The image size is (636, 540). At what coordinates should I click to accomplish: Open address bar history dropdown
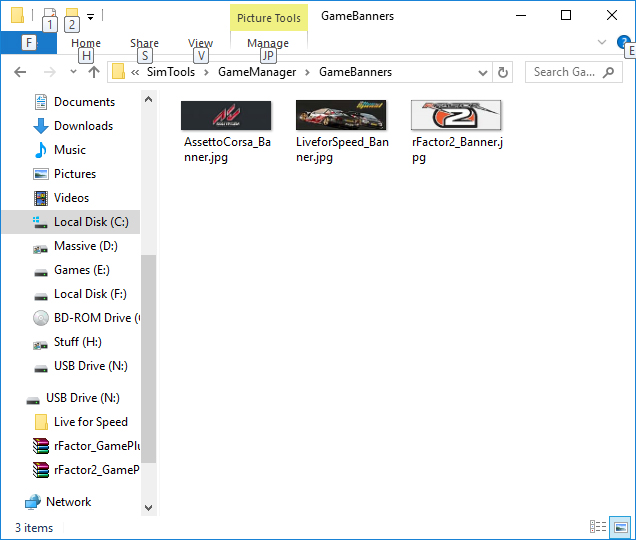[x=483, y=73]
